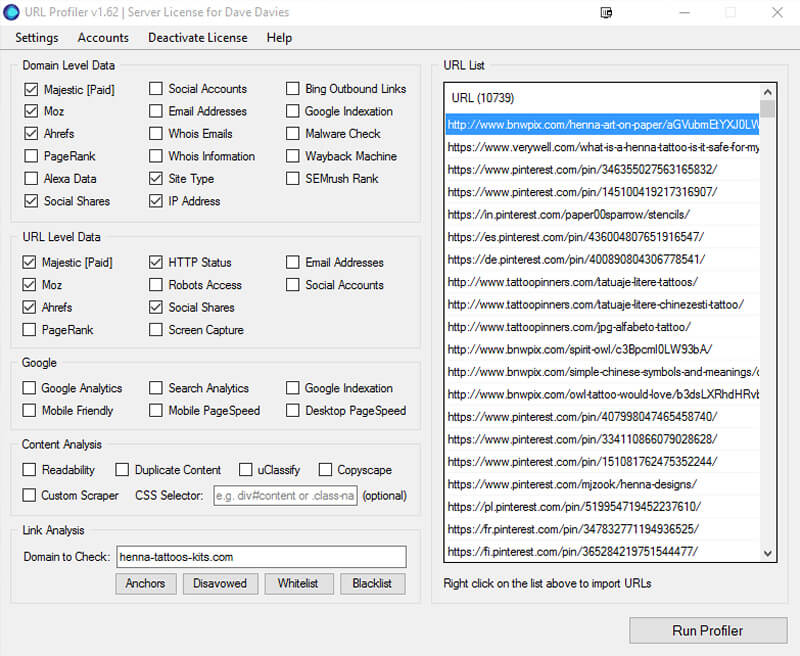
Task: Enable Custom Scraper checkbox
Action: (x=29, y=495)
